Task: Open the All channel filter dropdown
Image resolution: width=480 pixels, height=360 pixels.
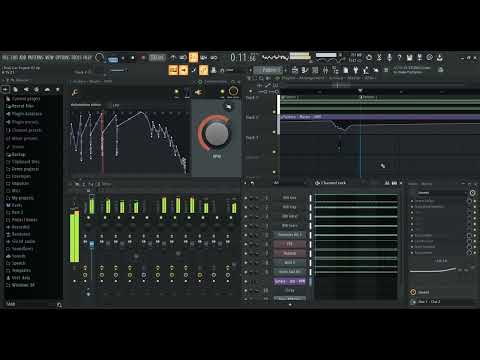Action: tap(291, 183)
